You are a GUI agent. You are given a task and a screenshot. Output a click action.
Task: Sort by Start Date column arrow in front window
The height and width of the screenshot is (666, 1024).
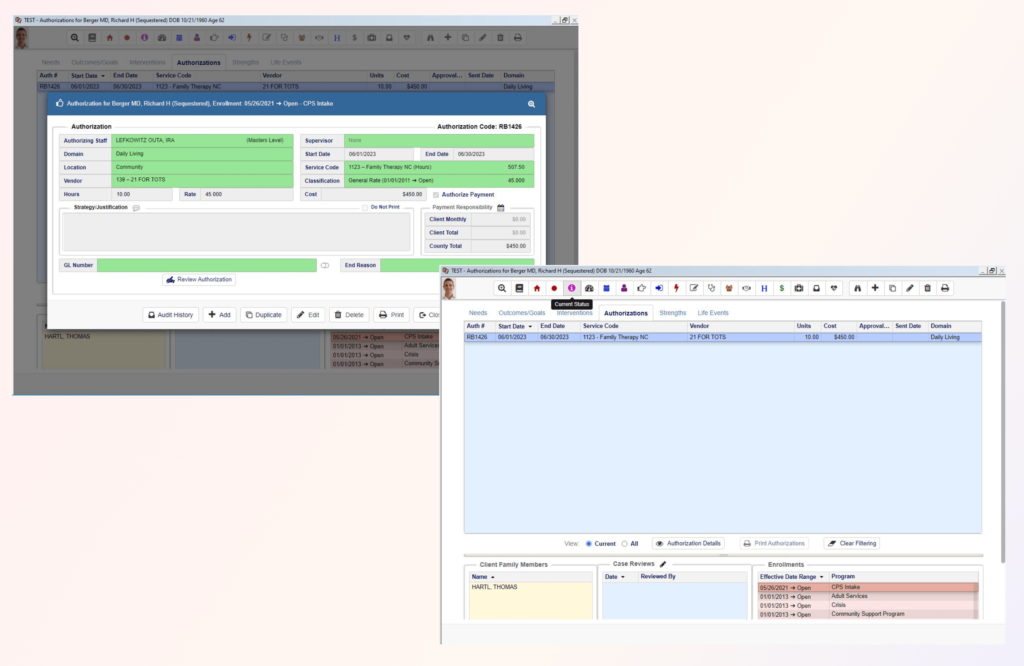tap(529, 326)
